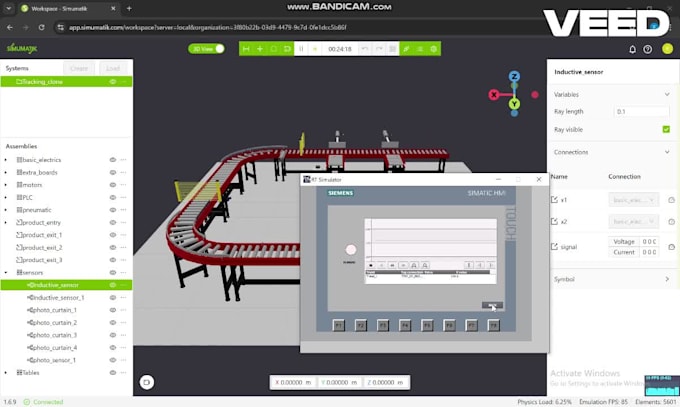Open settings via the toolbar gear icon

pos(434,49)
